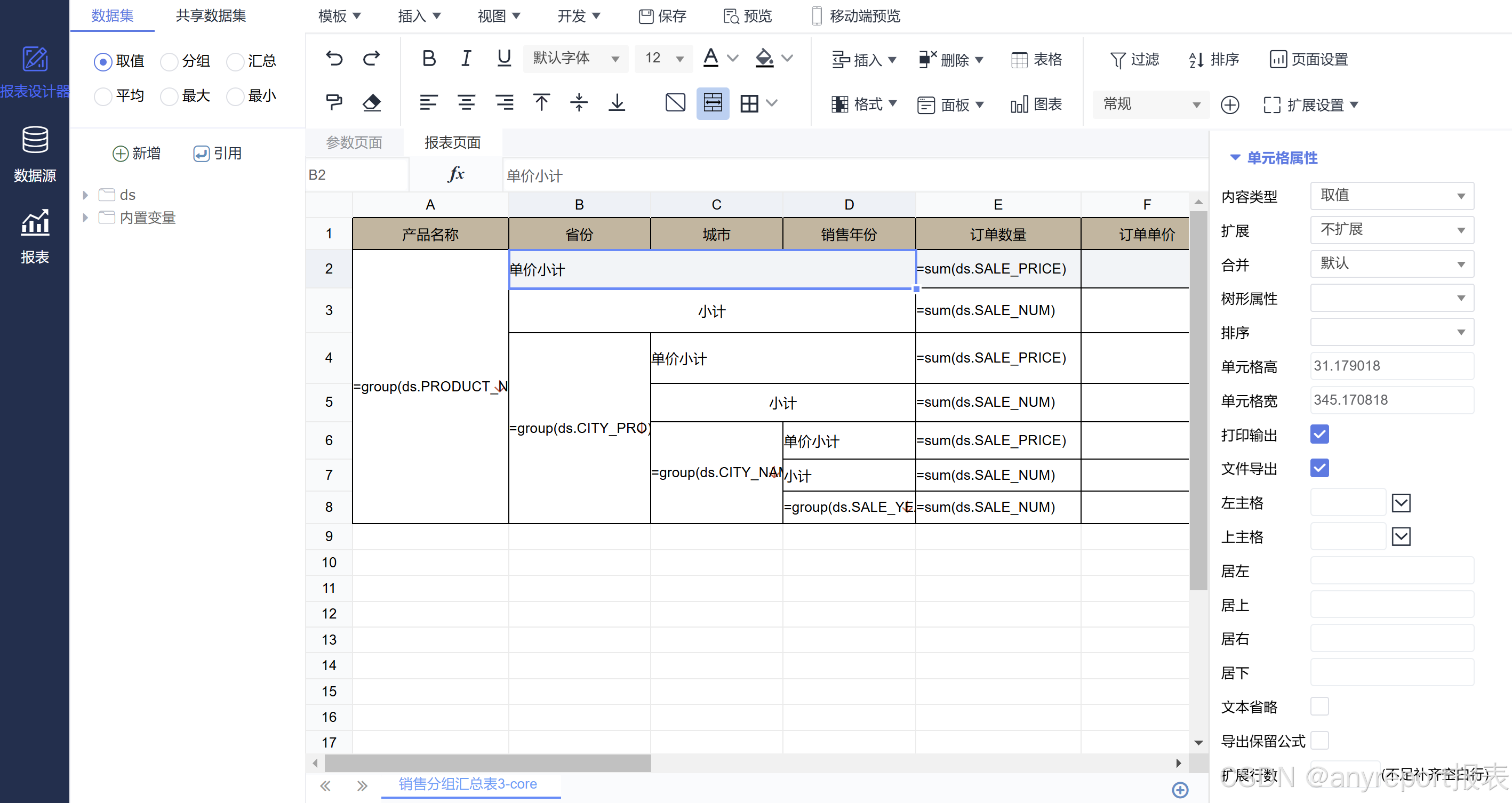Expand the ds dataset tree node
The height and width of the screenshot is (803, 1512).
click(x=85, y=195)
